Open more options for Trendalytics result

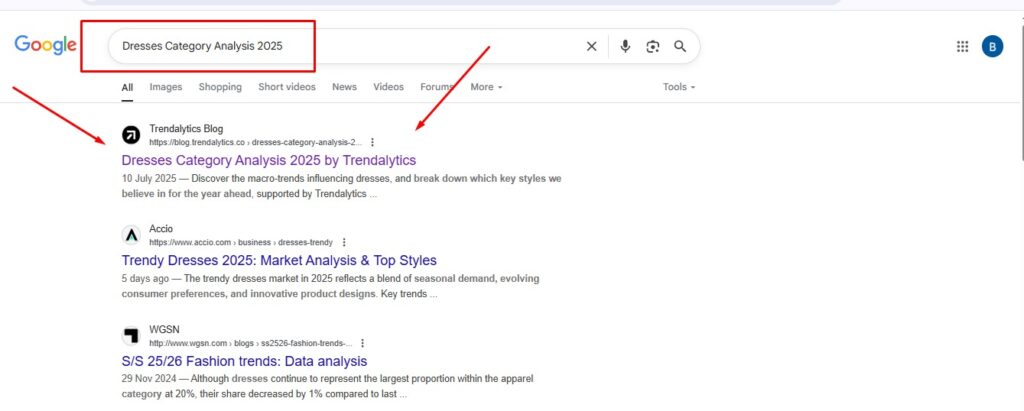pos(372,142)
